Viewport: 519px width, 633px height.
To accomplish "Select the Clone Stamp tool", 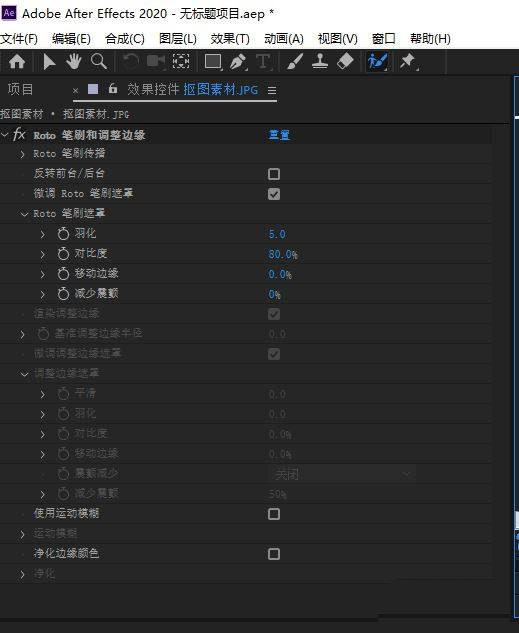I will [320, 61].
